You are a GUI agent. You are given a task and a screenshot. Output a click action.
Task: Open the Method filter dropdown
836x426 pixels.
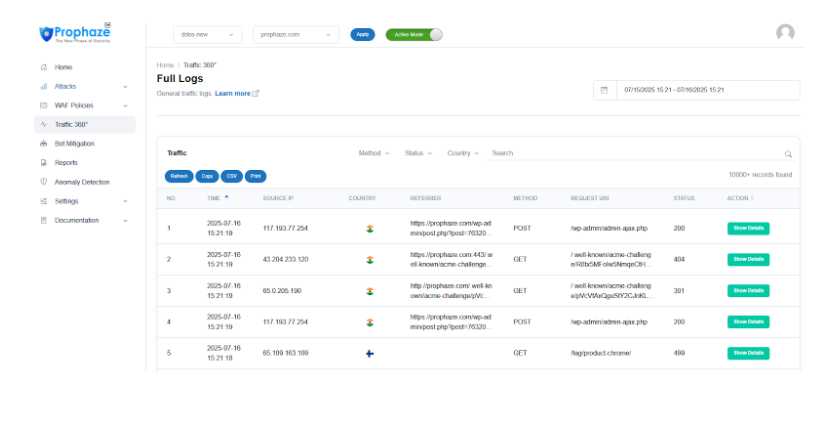(x=374, y=153)
